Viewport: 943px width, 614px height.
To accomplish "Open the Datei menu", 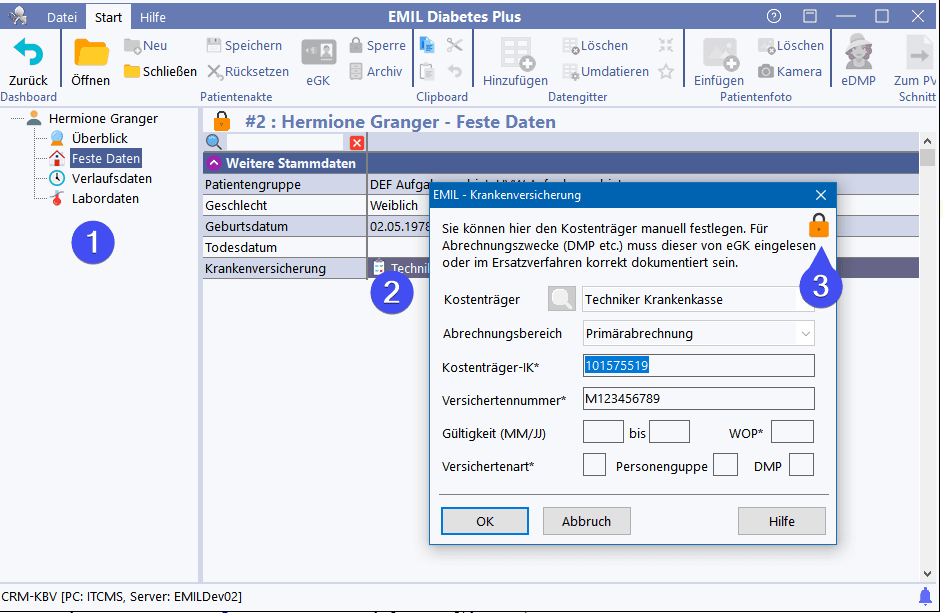I will [62, 17].
